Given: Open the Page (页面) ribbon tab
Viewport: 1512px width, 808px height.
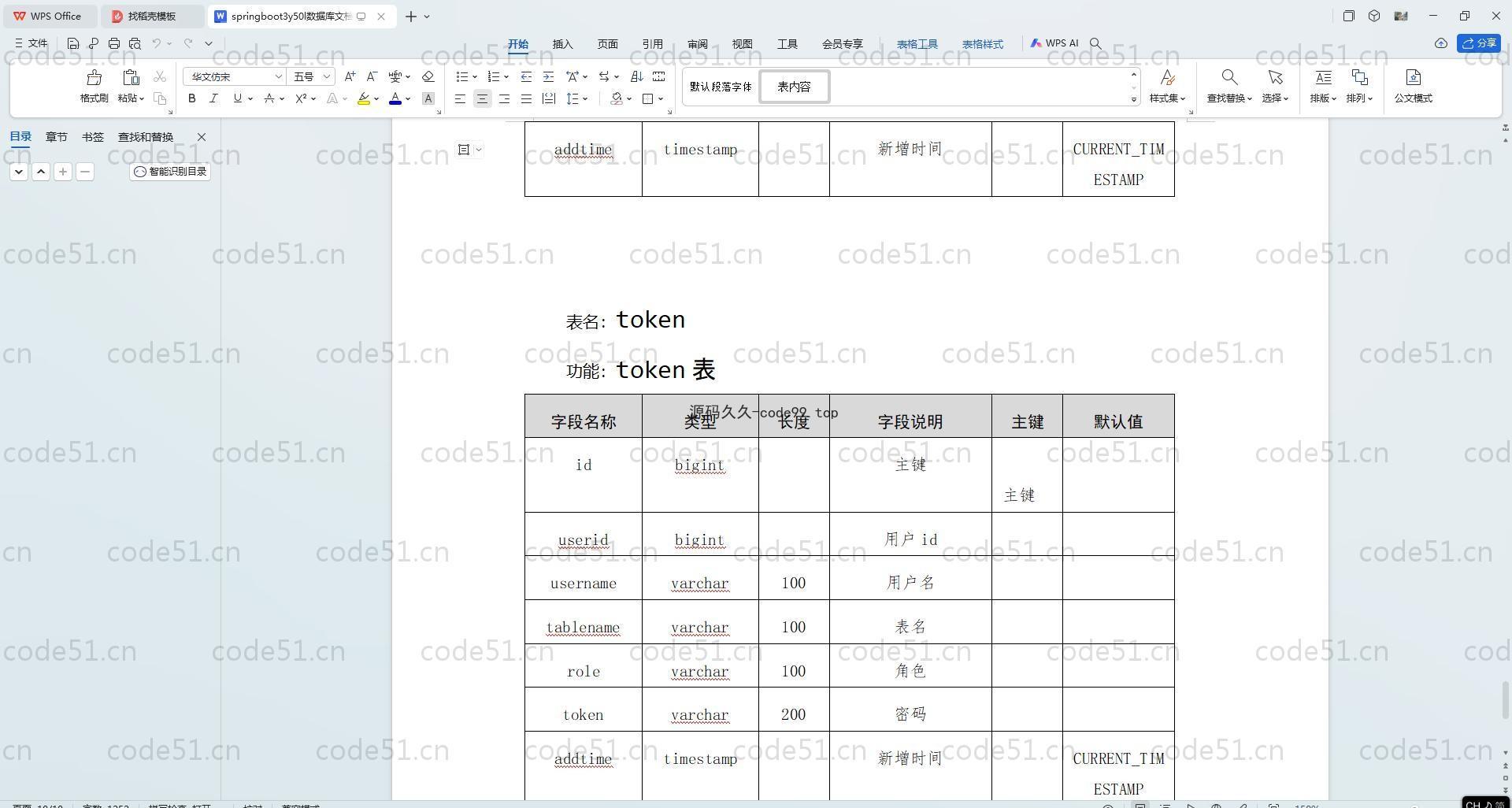Looking at the screenshot, I should [x=607, y=44].
